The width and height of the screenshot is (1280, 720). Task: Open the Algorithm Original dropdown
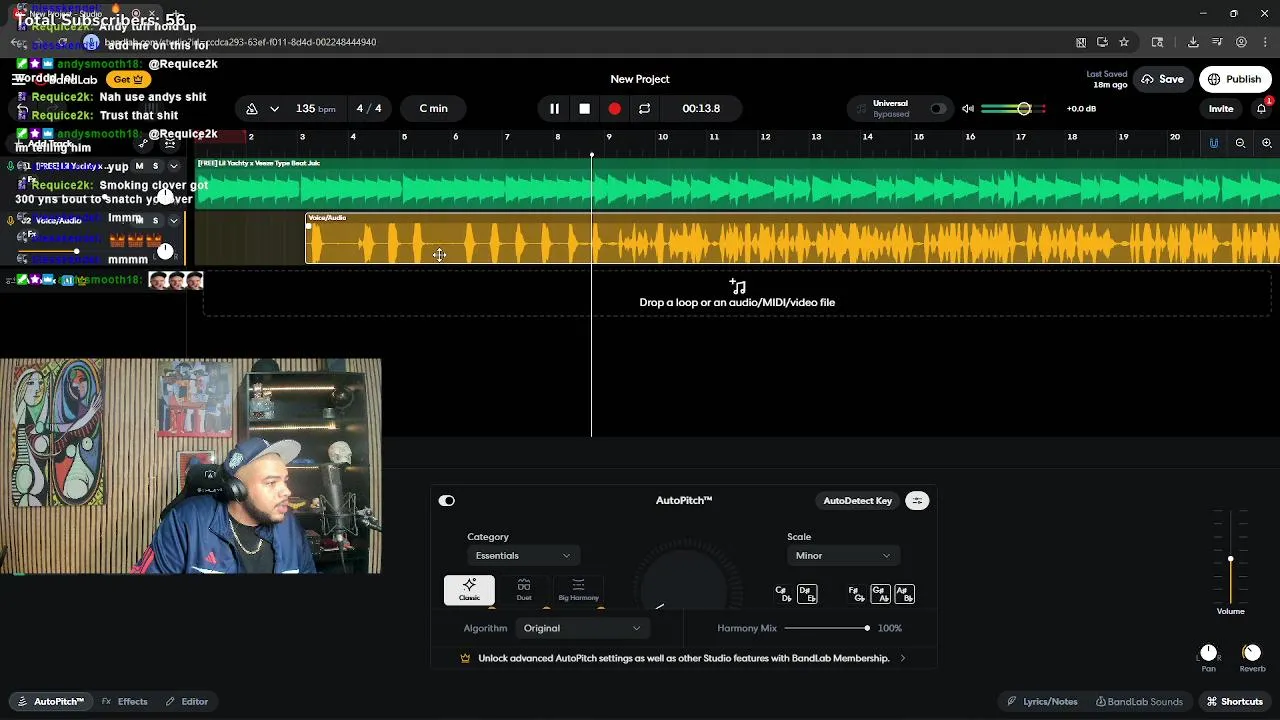582,628
